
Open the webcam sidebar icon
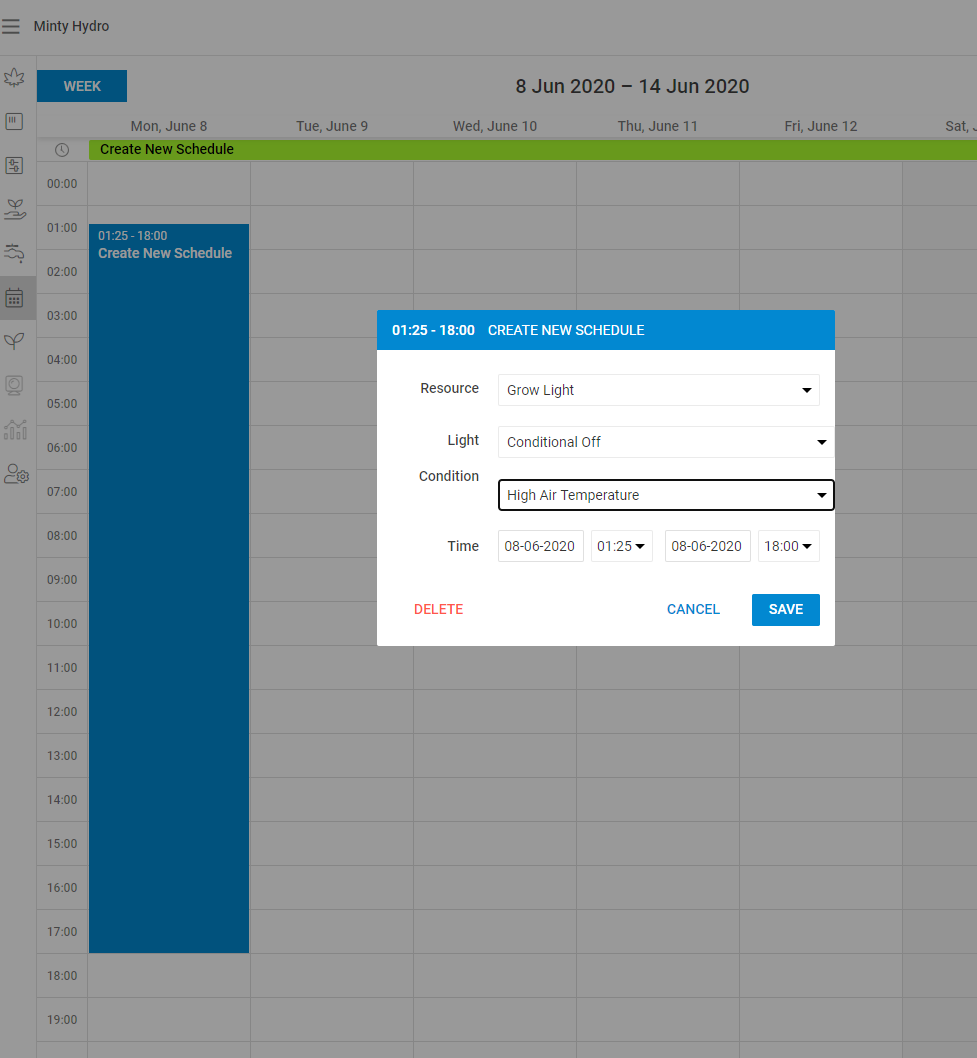tap(14, 385)
